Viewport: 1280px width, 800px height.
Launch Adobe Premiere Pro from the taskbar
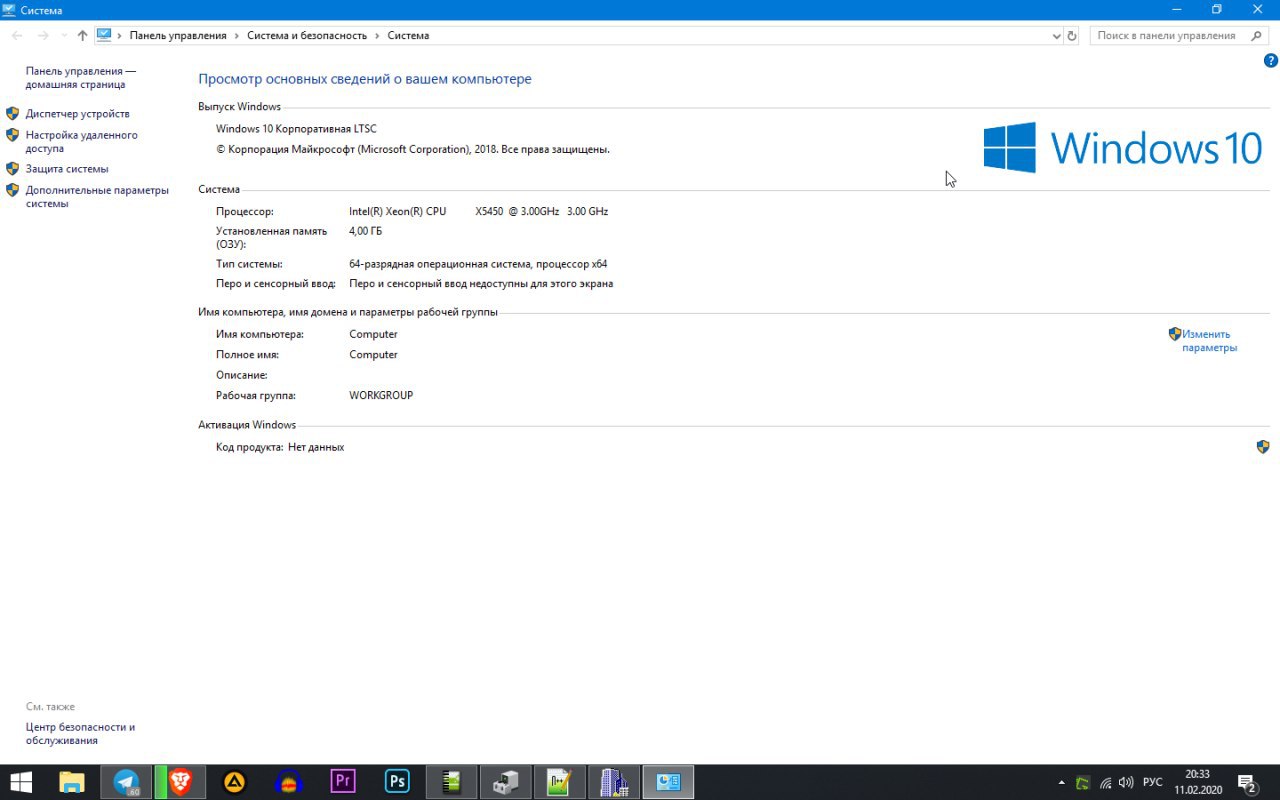tap(343, 781)
